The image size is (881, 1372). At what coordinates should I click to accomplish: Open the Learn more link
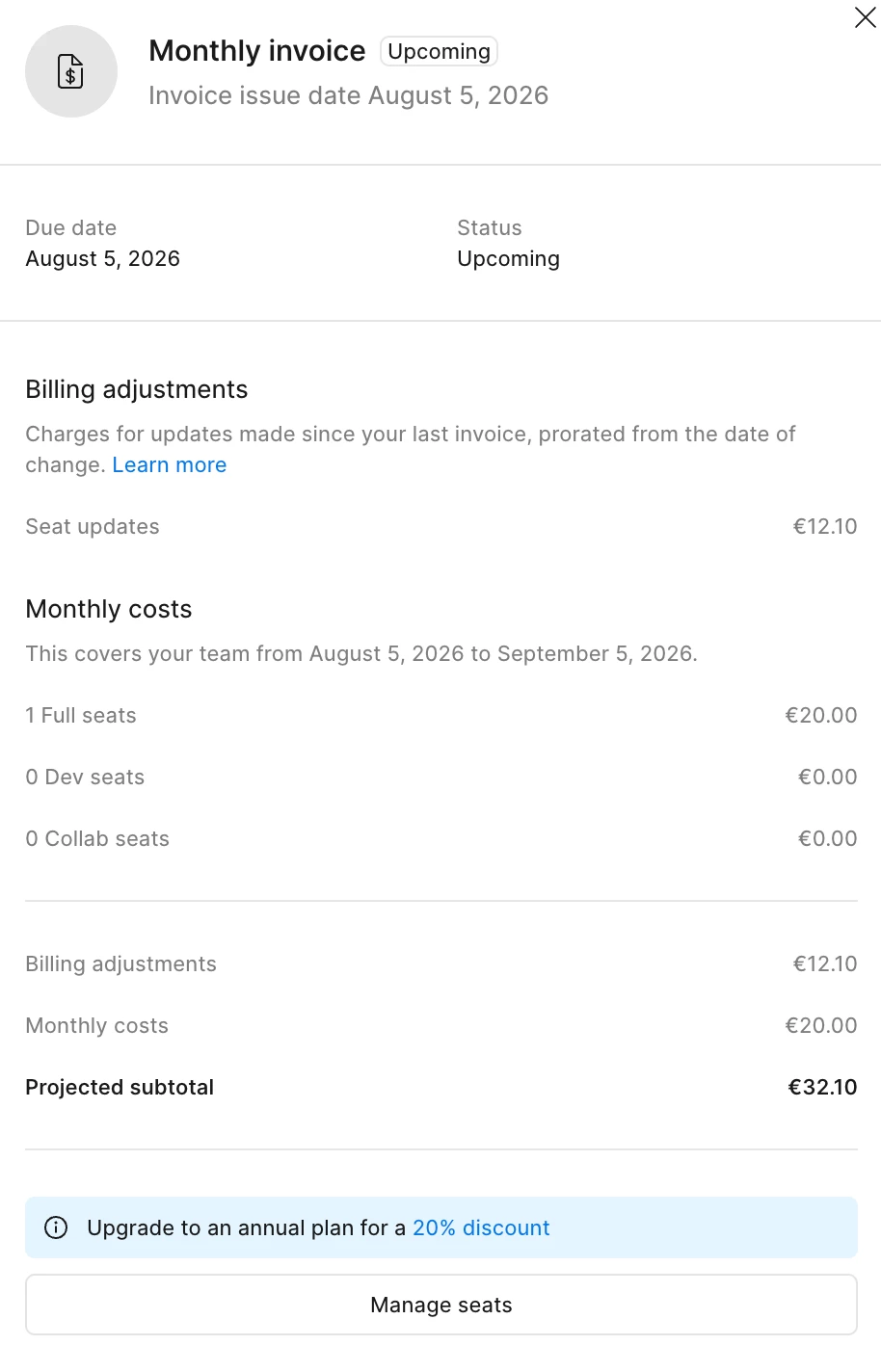pyautogui.click(x=170, y=464)
